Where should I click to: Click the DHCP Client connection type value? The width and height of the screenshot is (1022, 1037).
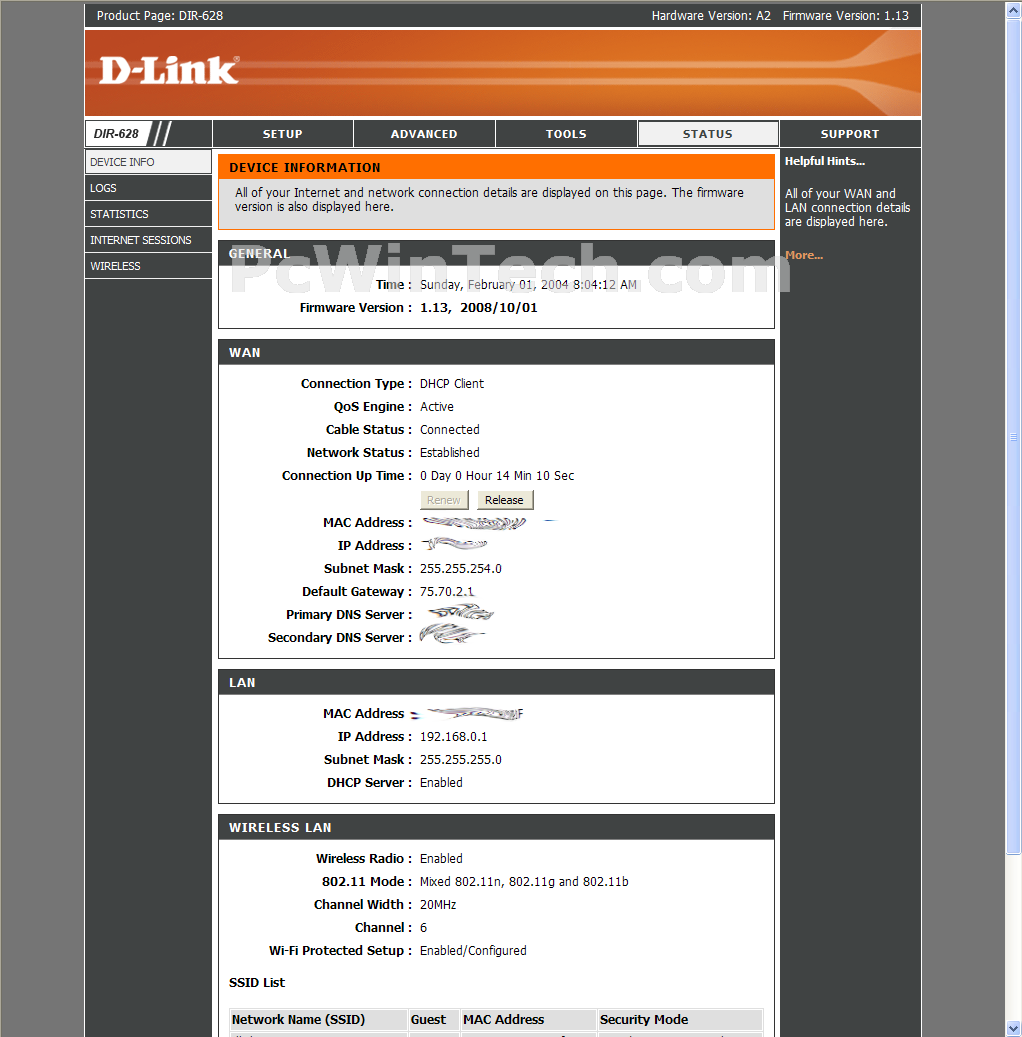[x=452, y=384]
